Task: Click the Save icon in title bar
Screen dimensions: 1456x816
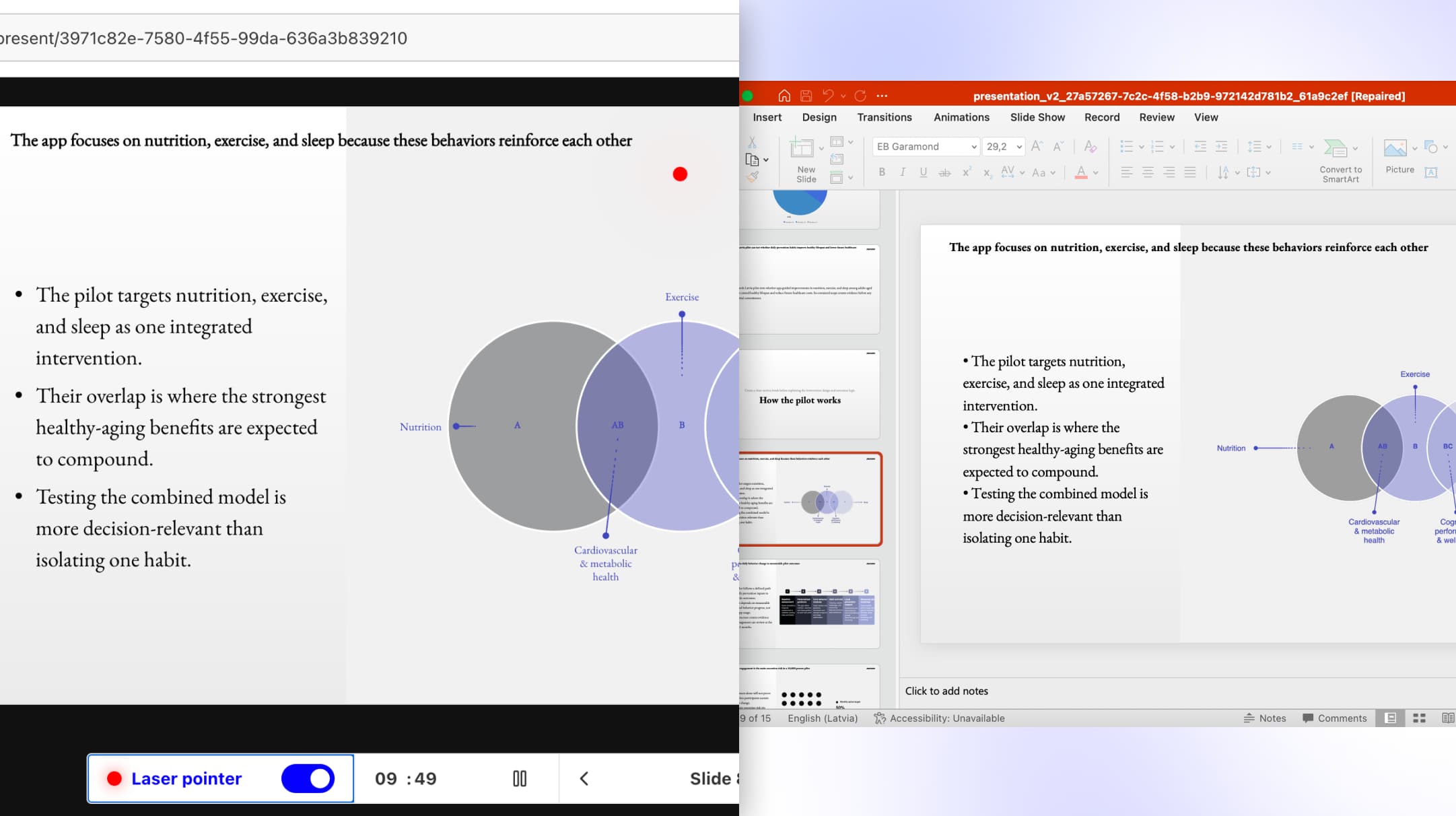Action: (806, 96)
